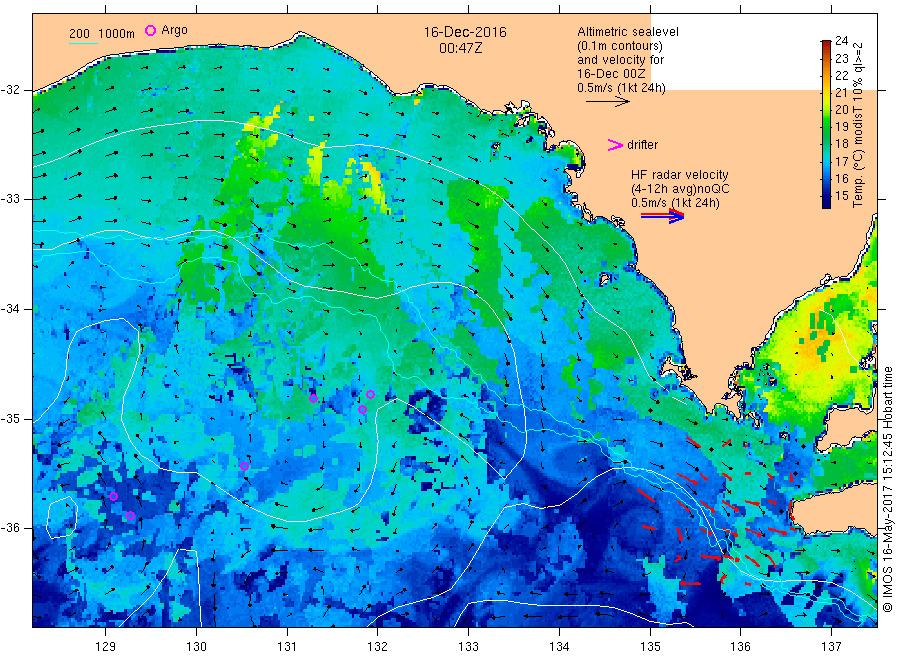900x660 pixels.
Task: Click the Argo float marker near 129.3E 35.9S
Action: [130, 515]
